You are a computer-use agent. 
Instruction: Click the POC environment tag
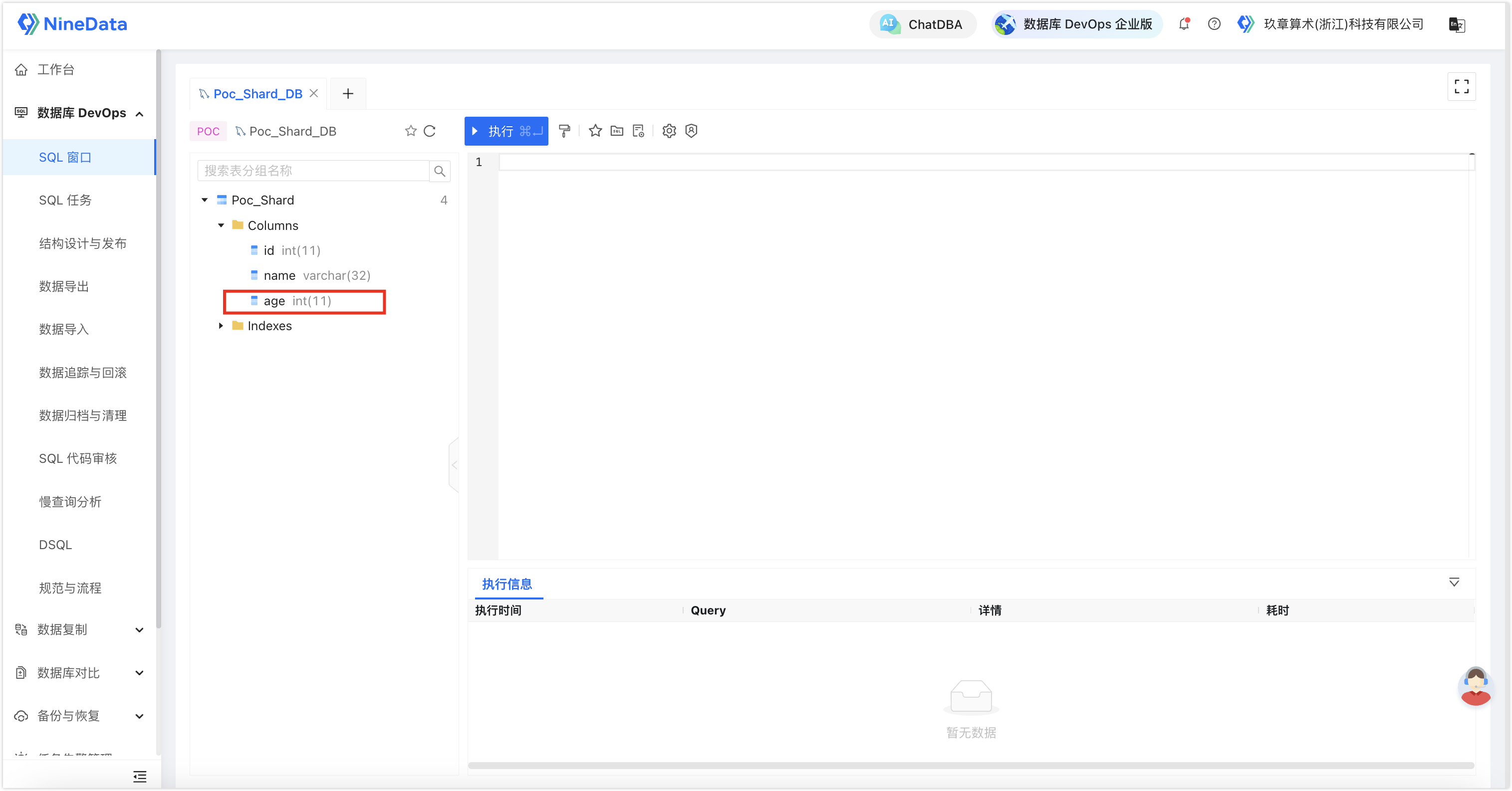coord(209,132)
